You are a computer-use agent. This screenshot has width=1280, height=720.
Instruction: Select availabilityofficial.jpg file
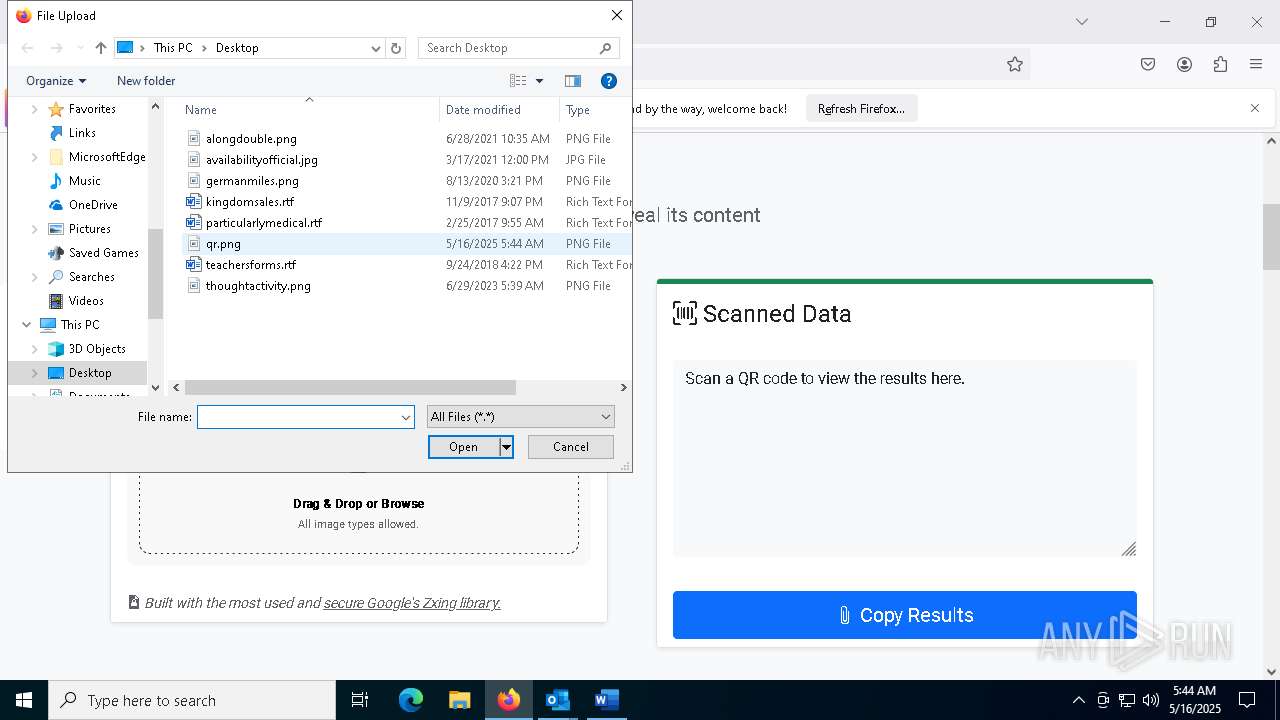tap(261, 160)
